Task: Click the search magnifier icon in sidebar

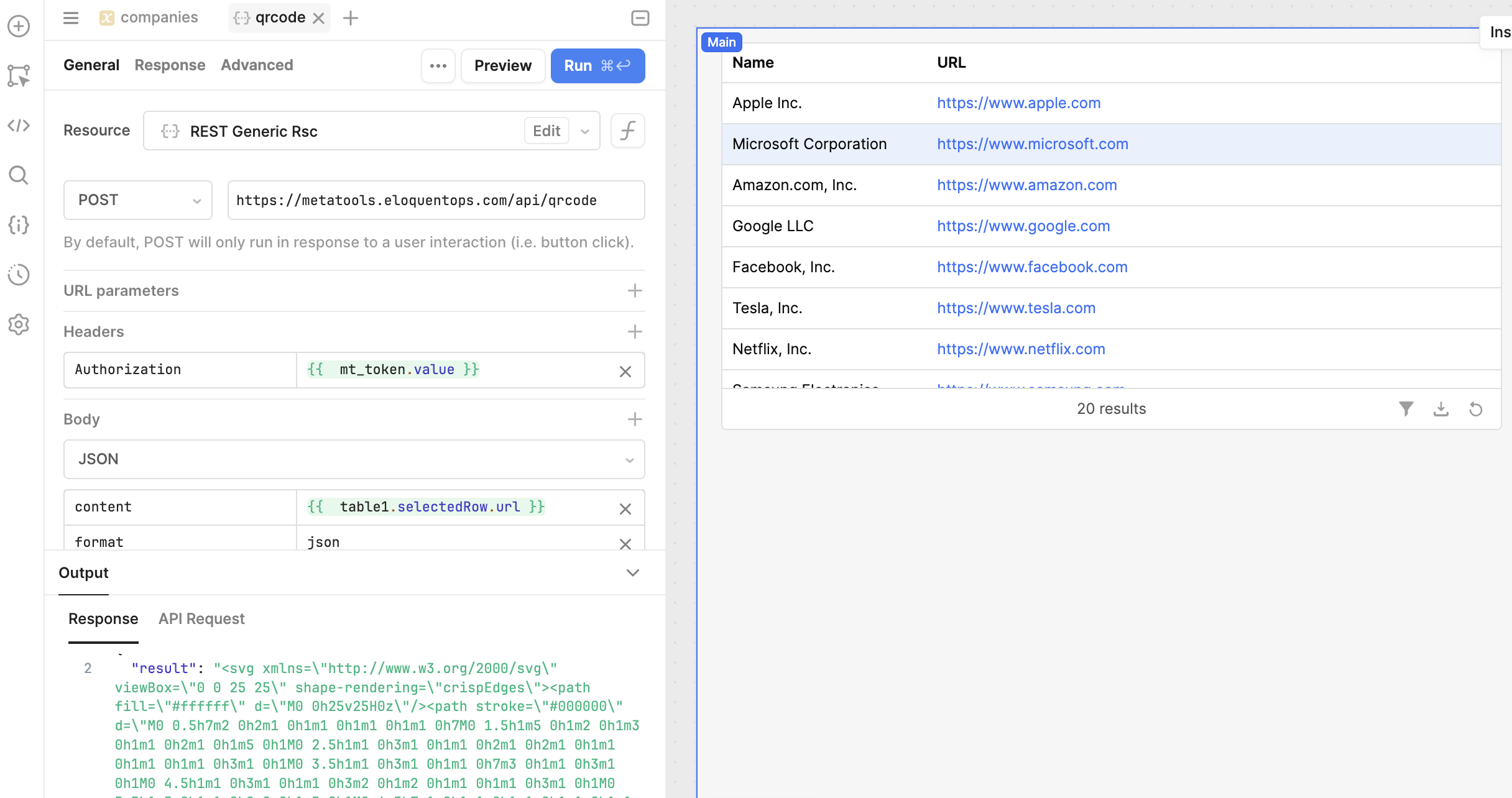Action: pos(19,175)
